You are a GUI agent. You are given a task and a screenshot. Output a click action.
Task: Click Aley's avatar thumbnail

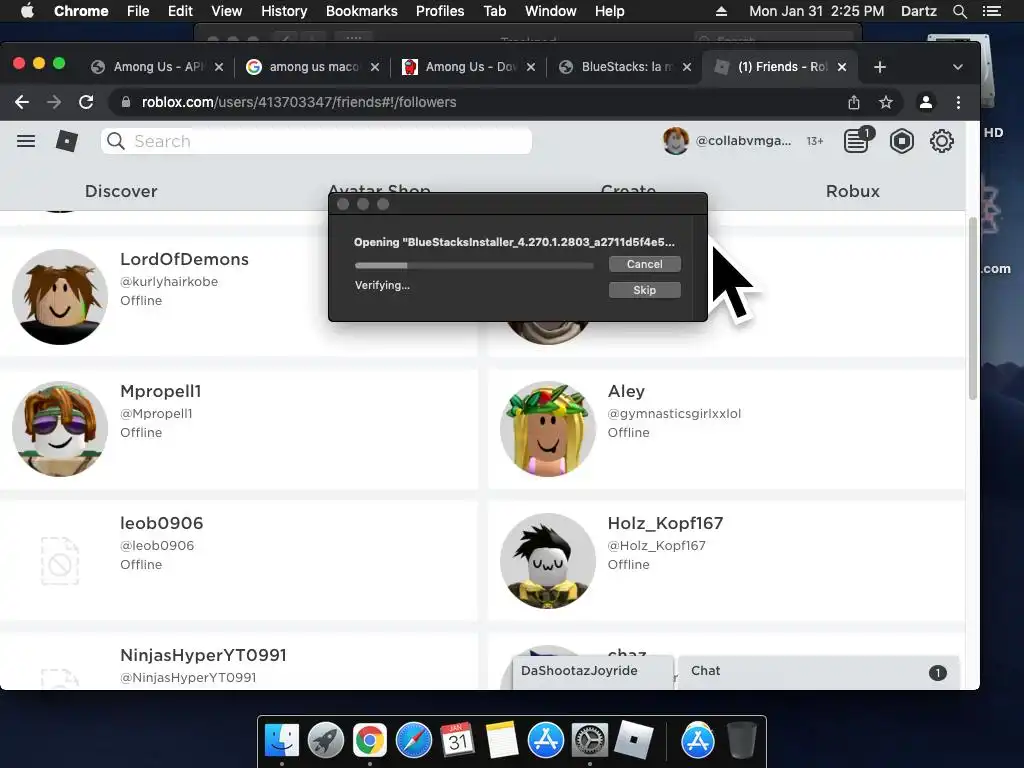point(547,428)
